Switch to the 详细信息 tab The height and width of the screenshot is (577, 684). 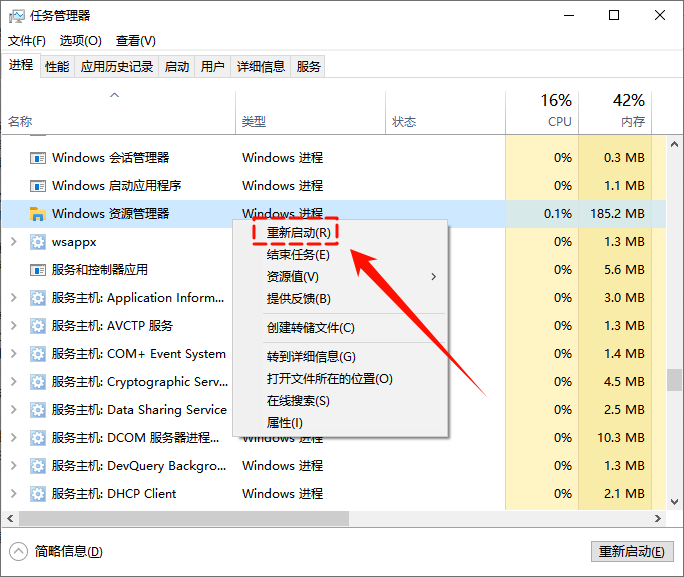(260, 67)
